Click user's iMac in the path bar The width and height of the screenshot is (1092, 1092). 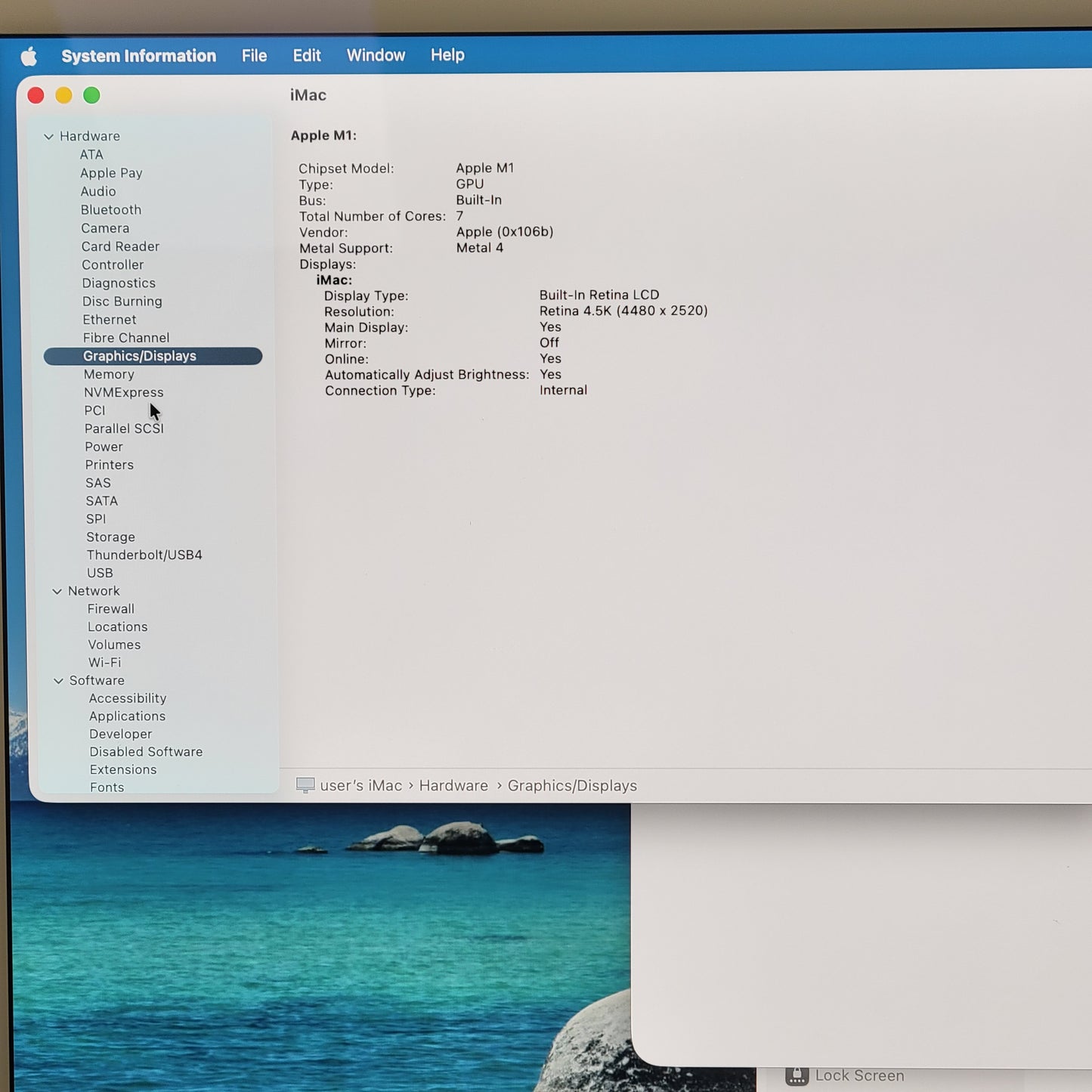point(360,786)
